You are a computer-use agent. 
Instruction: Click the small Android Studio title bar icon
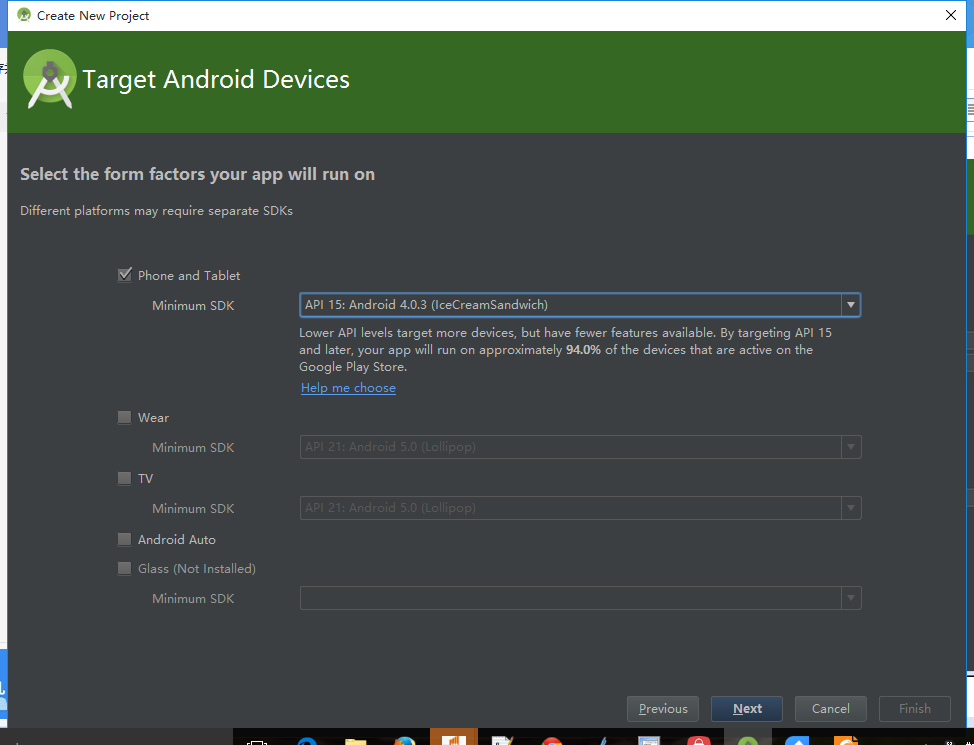point(23,15)
